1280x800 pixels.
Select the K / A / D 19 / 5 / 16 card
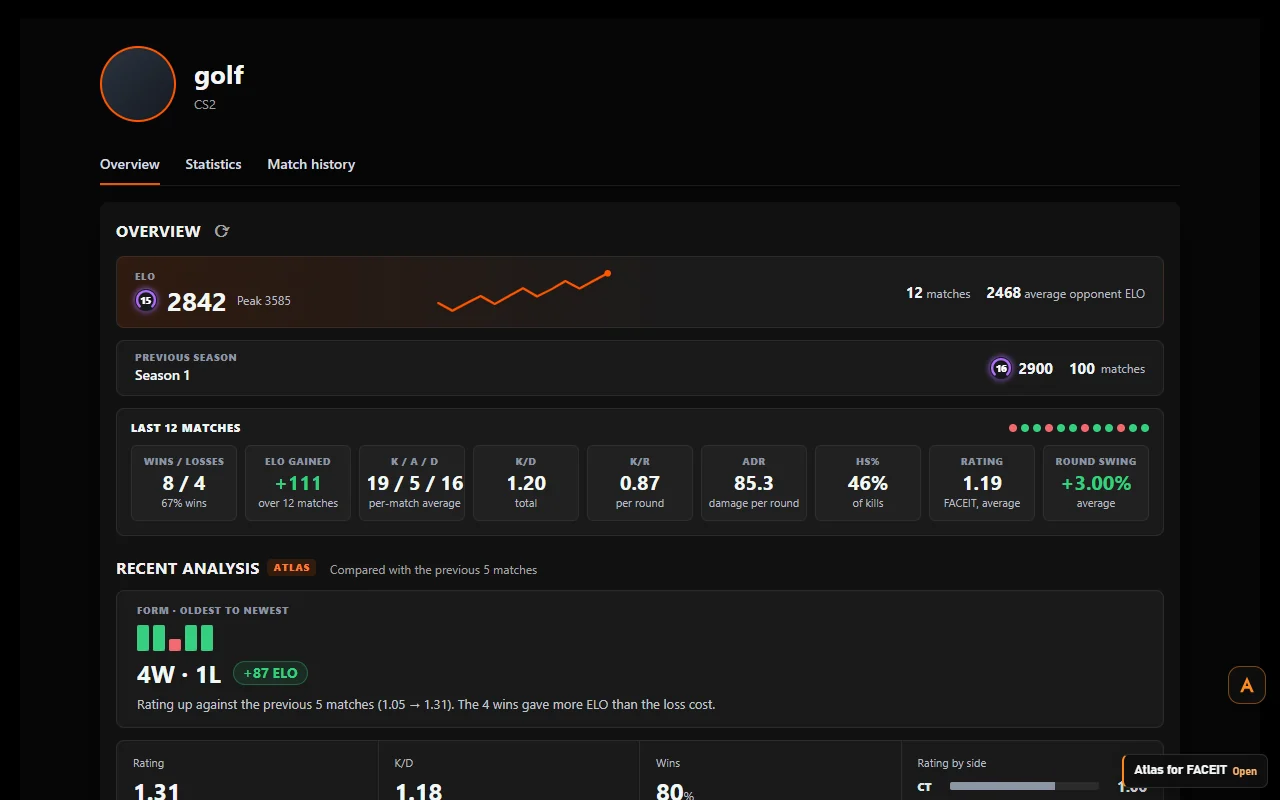412,483
